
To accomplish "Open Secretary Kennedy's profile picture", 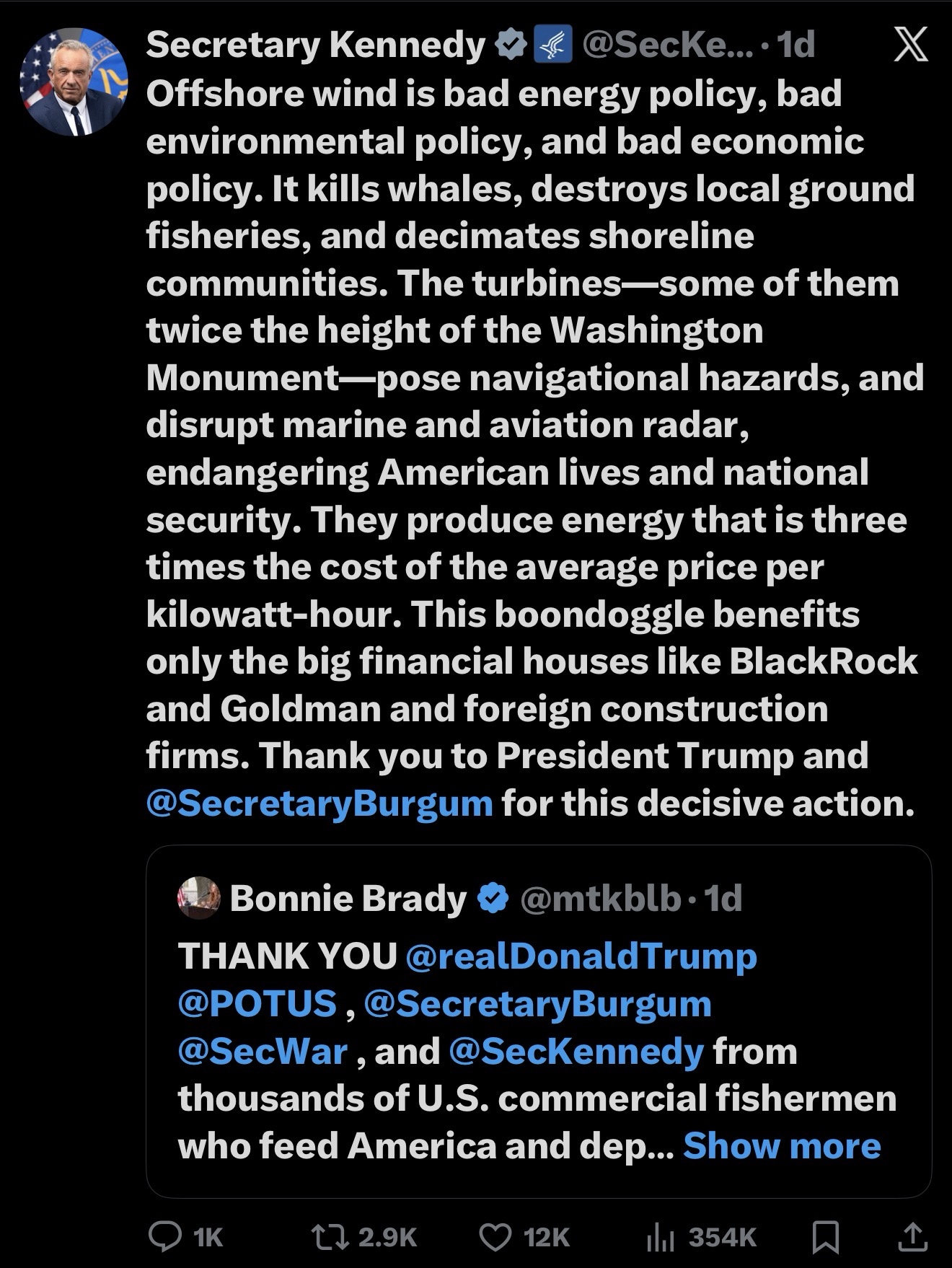I will [73, 82].
